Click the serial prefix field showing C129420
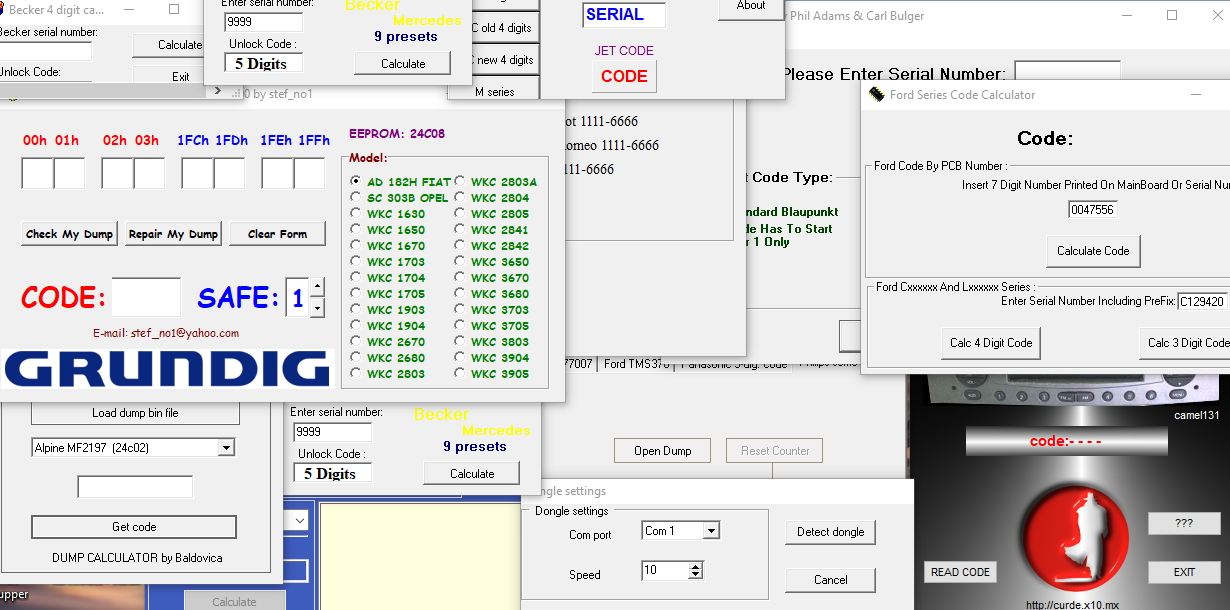 1203,301
